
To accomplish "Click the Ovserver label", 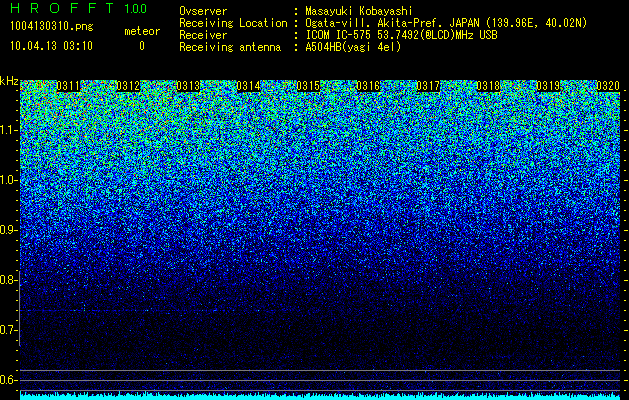I will 203,11.
